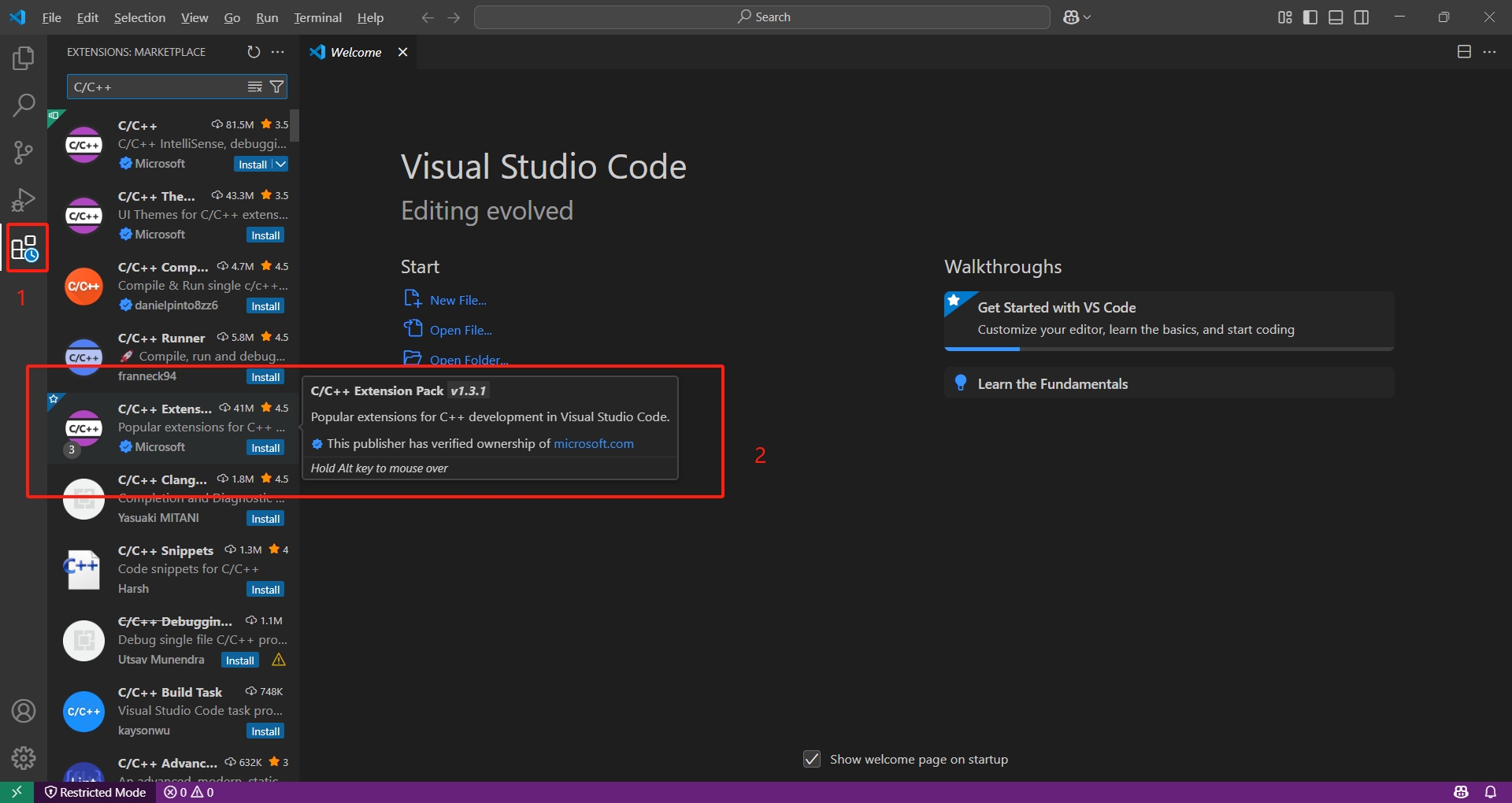Open Learn the Fundamentals walkthrough
Viewport: 1512px width, 803px height.
[x=1169, y=383]
